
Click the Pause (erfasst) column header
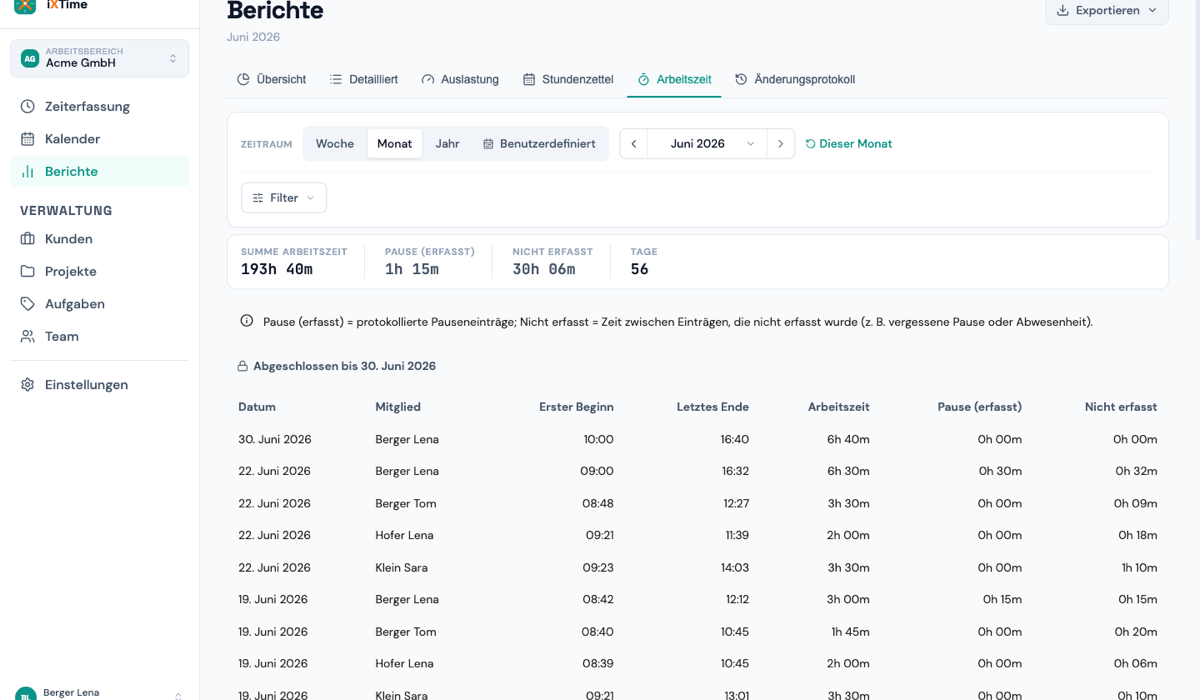point(980,407)
